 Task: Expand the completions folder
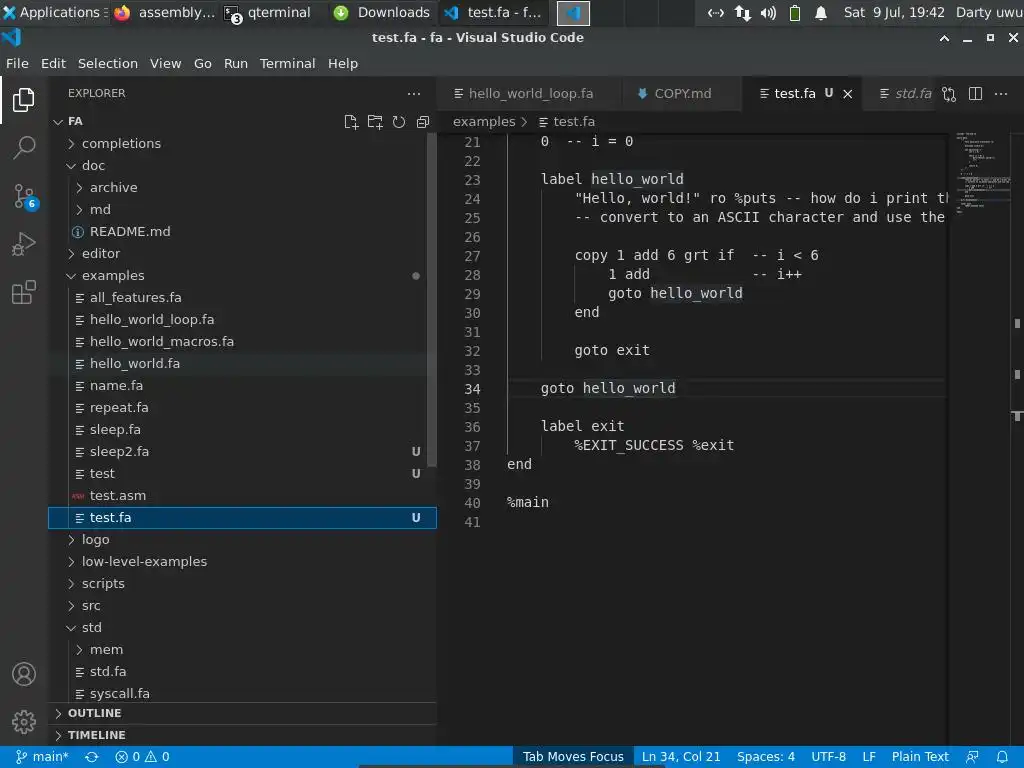242,144
